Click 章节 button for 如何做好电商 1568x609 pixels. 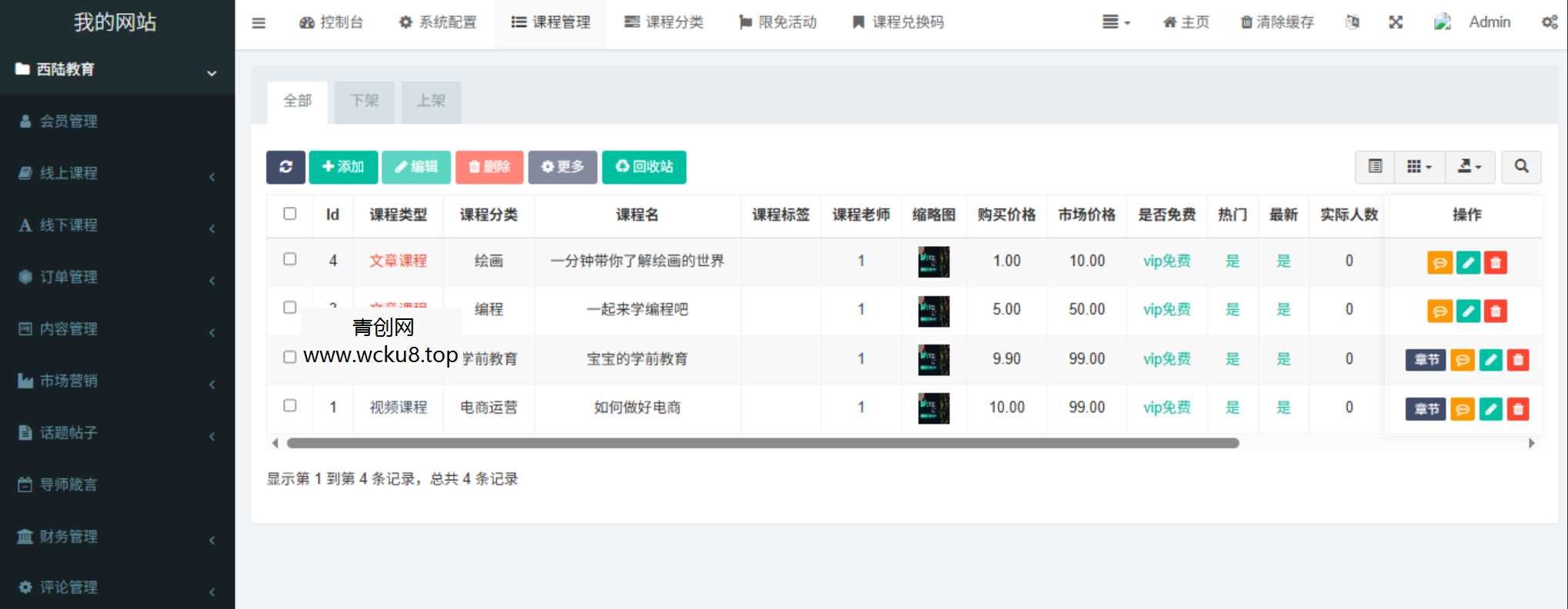[1426, 409]
